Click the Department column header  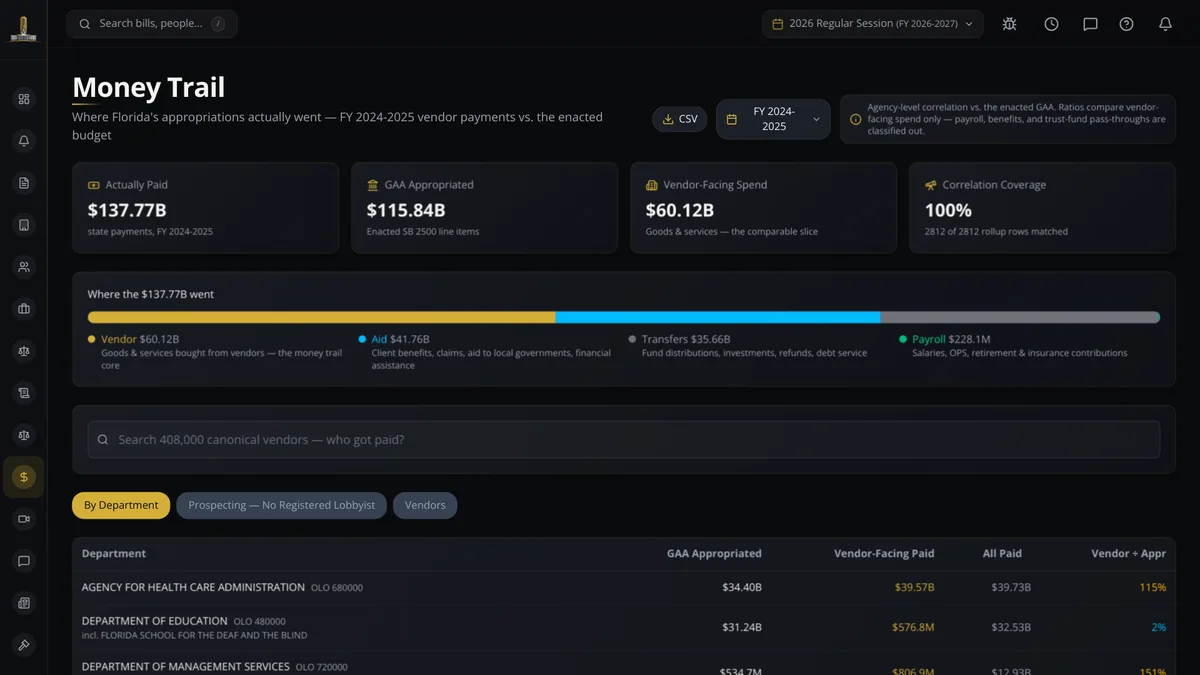(x=114, y=553)
